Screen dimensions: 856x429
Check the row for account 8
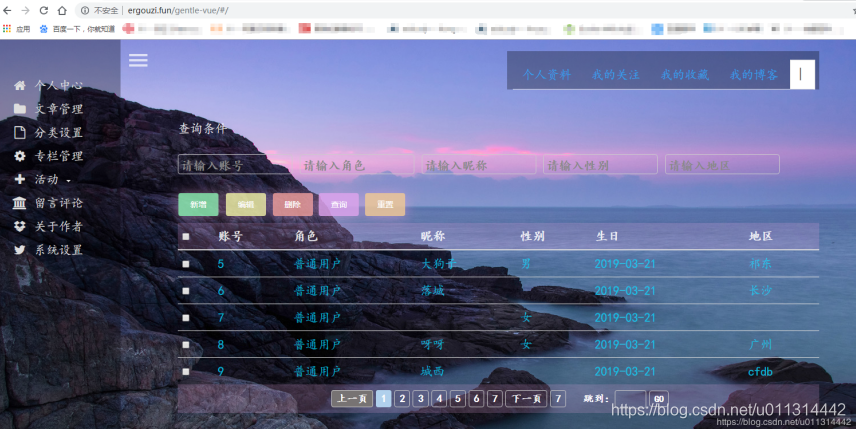(186, 344)
